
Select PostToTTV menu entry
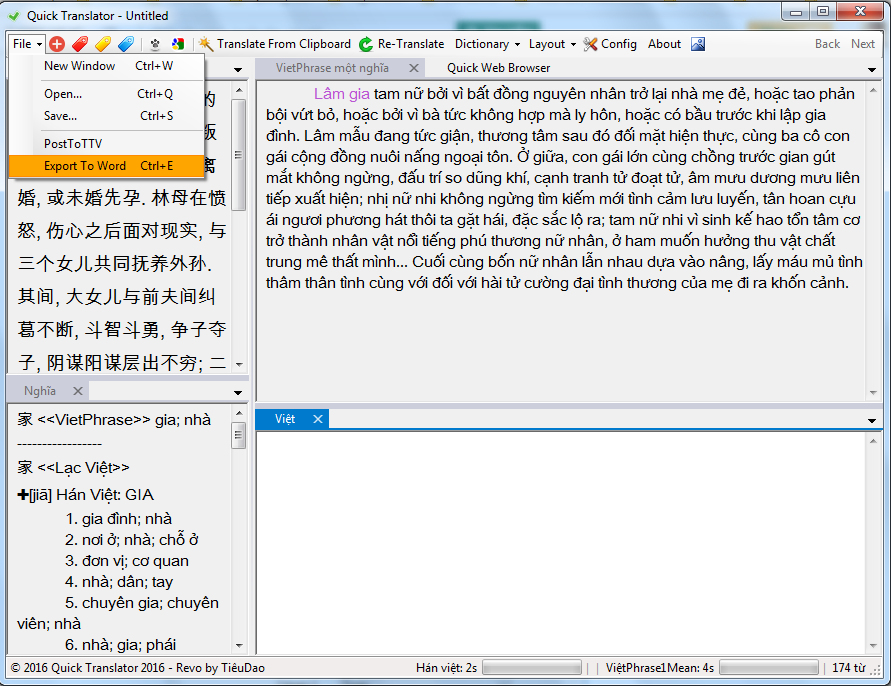pyautogui.click(x=73, y=143)
